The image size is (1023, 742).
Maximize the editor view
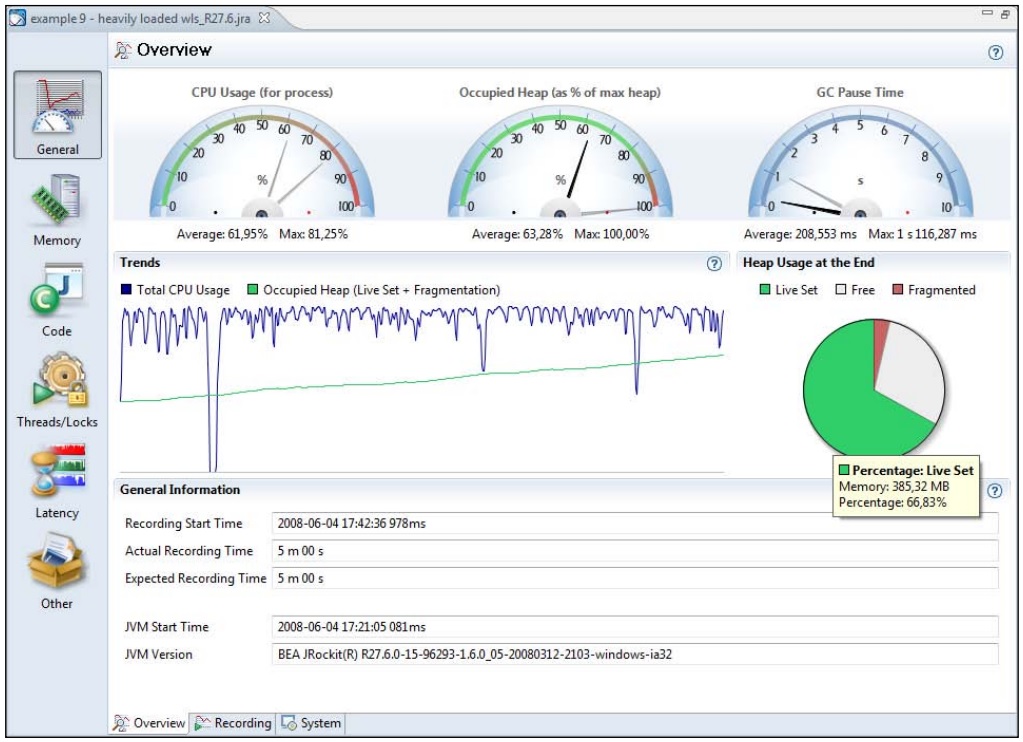[1005, 14]
